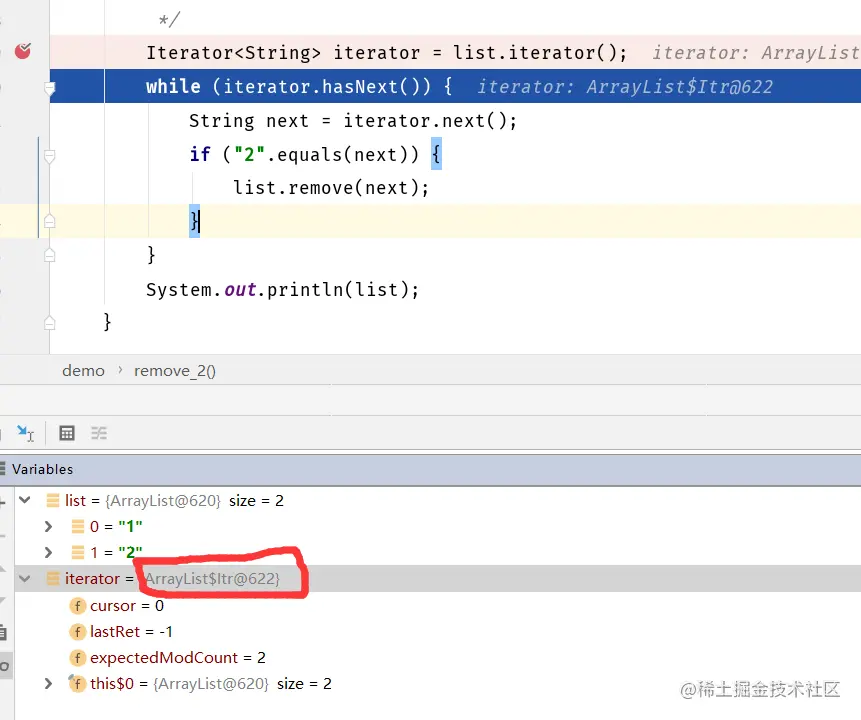Toggle breakpoint on Iterator declaration line

pyautogui.click(x=23, y=51)
